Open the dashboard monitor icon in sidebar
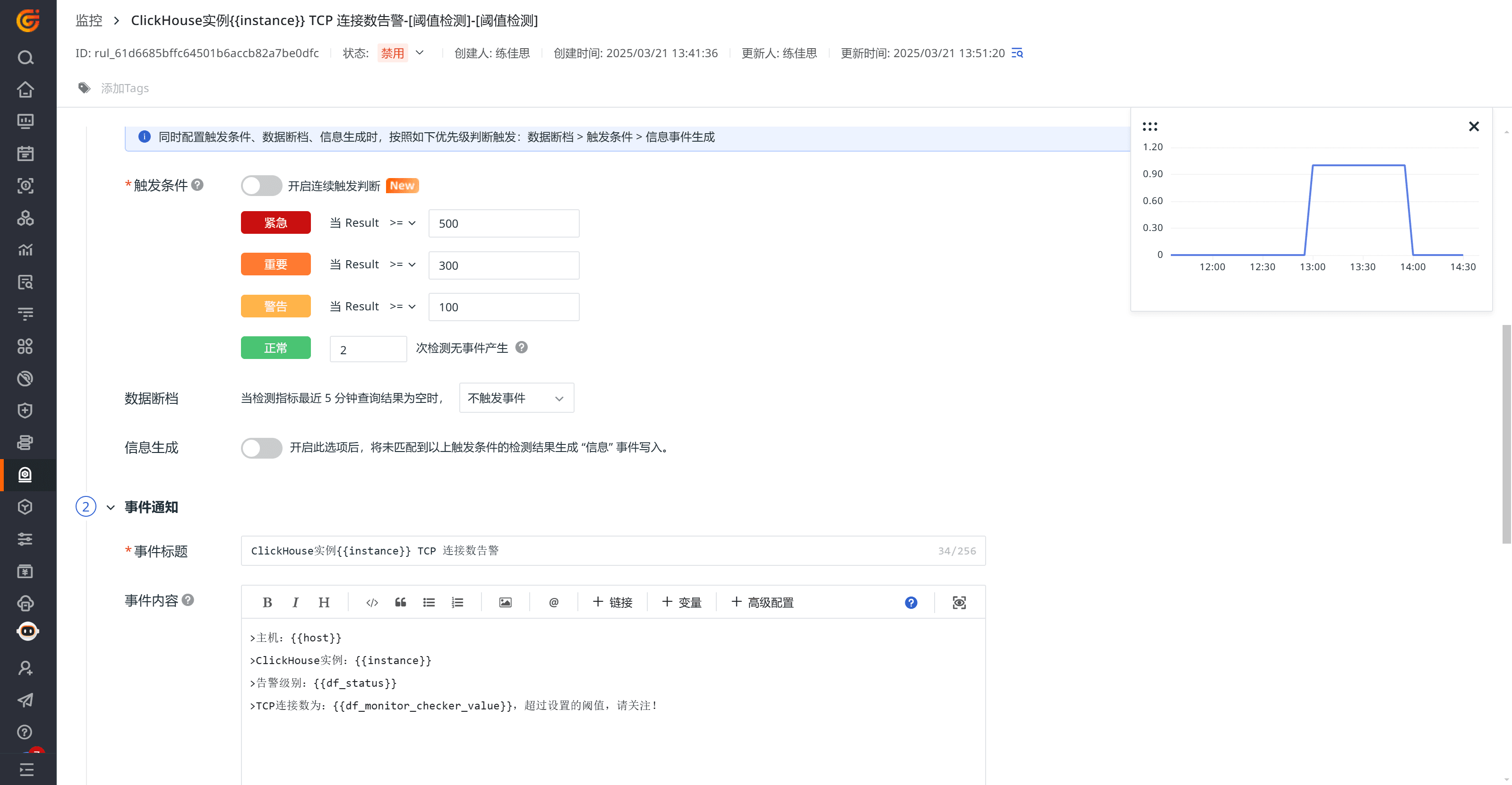This screenshot has width=1512, height=785. coord(25,121)
